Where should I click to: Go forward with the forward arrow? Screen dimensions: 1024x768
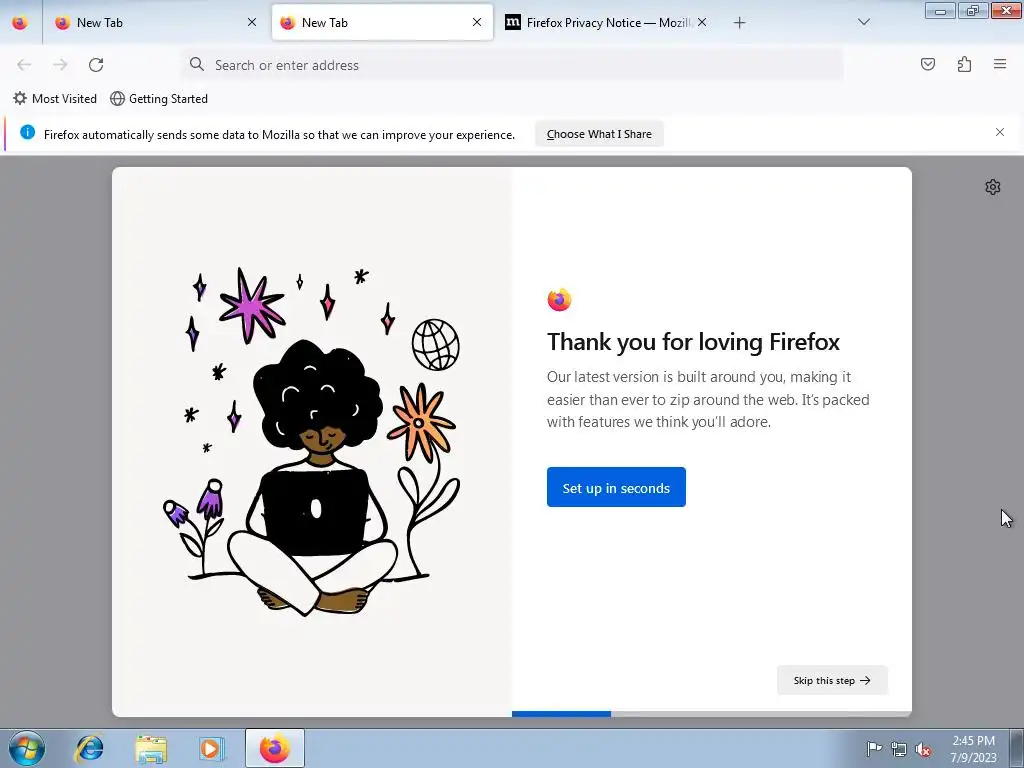point(60,65)
